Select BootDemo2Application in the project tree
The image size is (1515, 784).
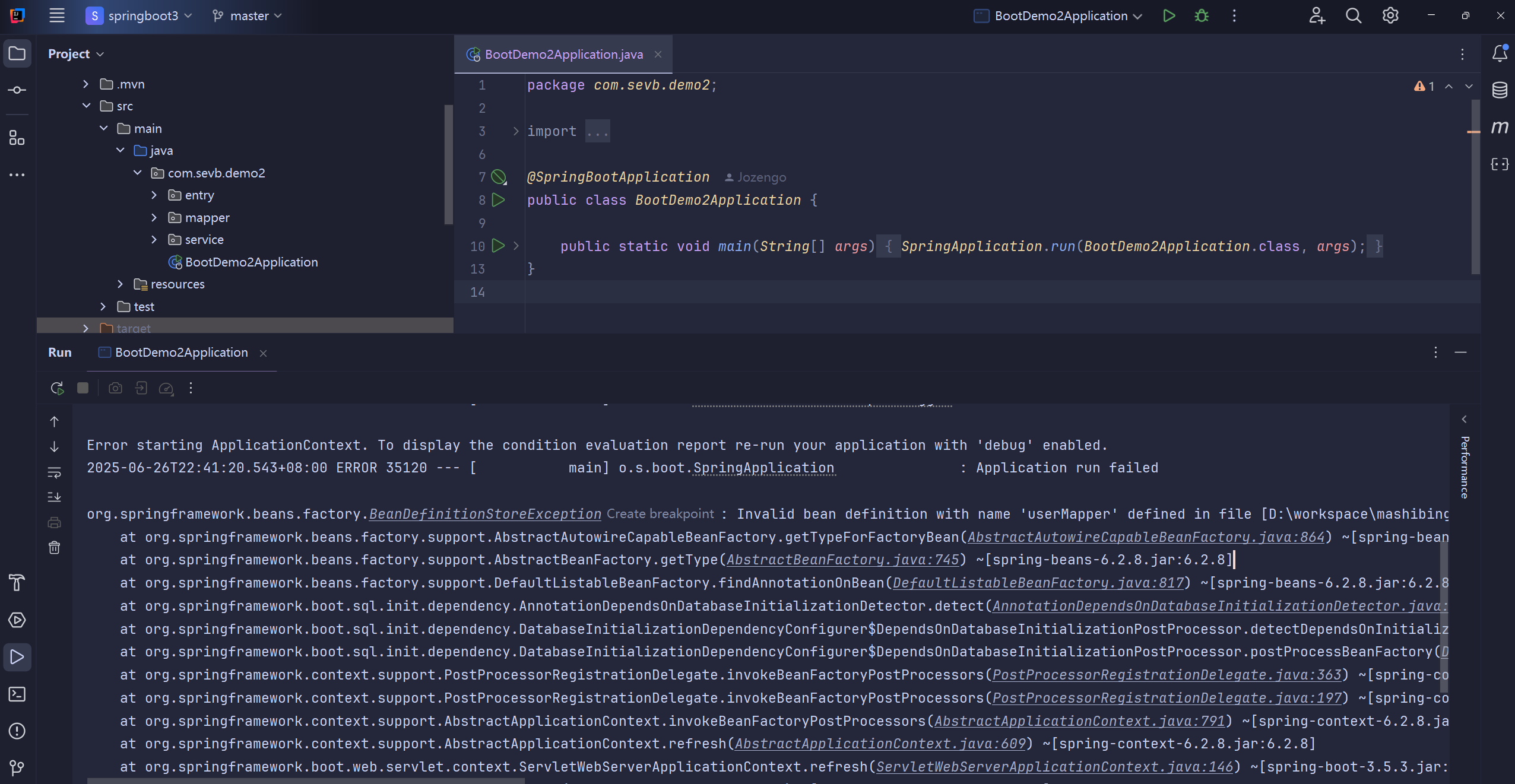coord(251,262)
